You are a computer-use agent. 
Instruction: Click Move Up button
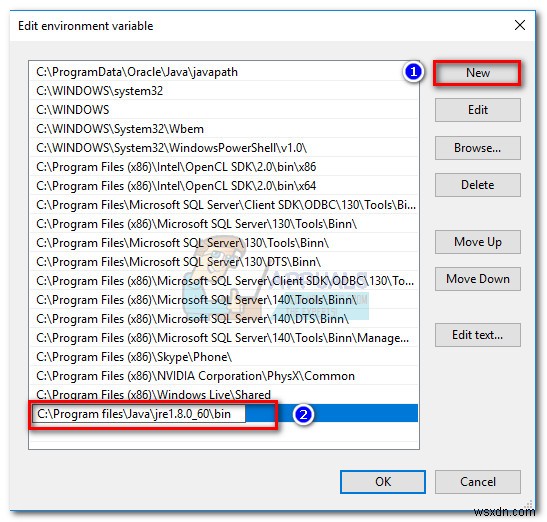pos(478,242)
